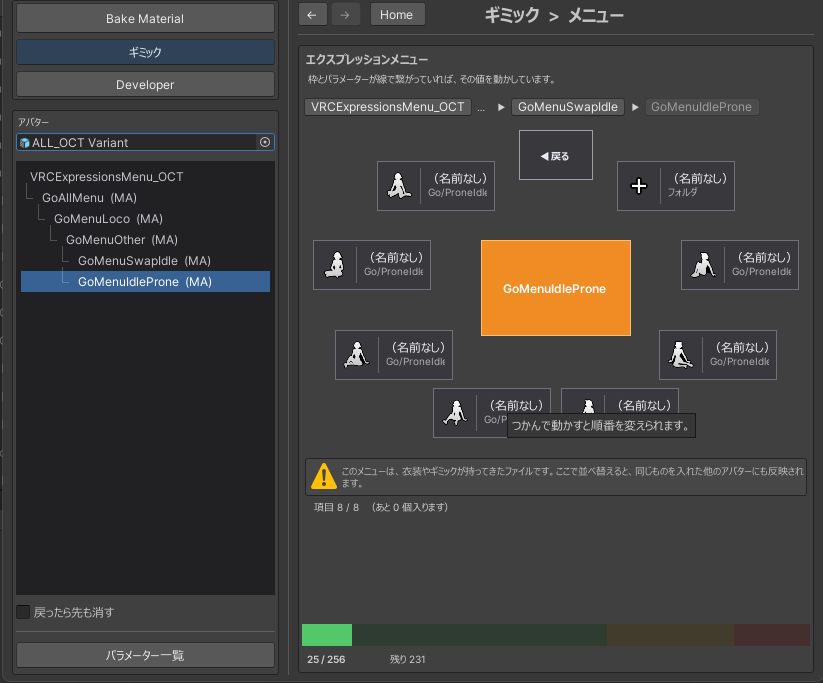
Task: Click the "残り 231" remaining text
Action: 407,659
